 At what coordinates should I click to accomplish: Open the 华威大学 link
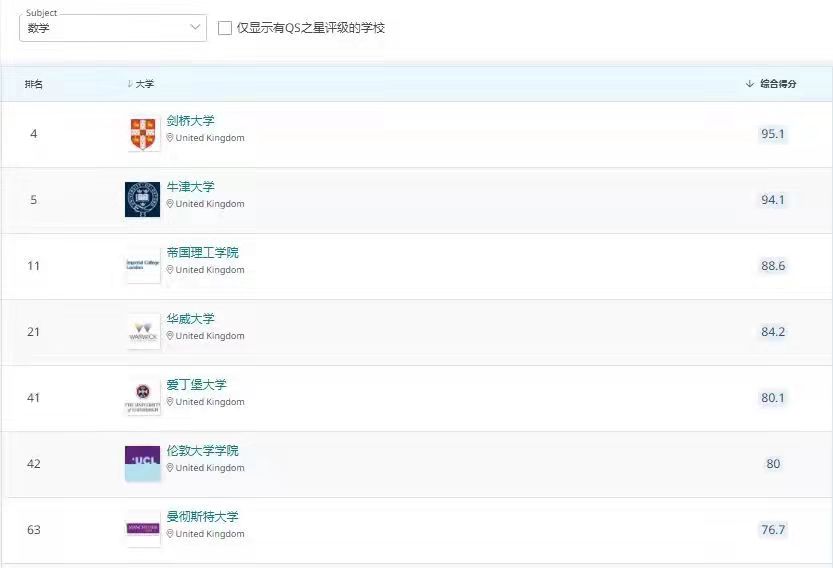click(190, 318)
